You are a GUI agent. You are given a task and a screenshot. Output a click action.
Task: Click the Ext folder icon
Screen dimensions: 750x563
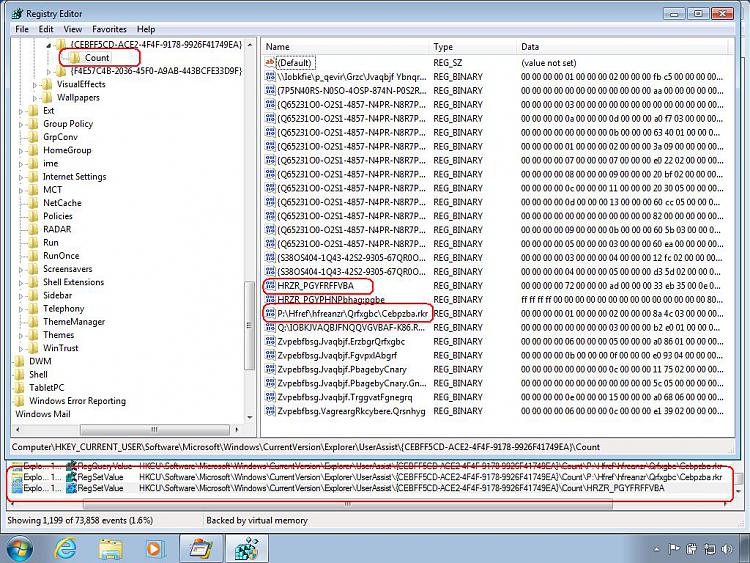[33, 110]
